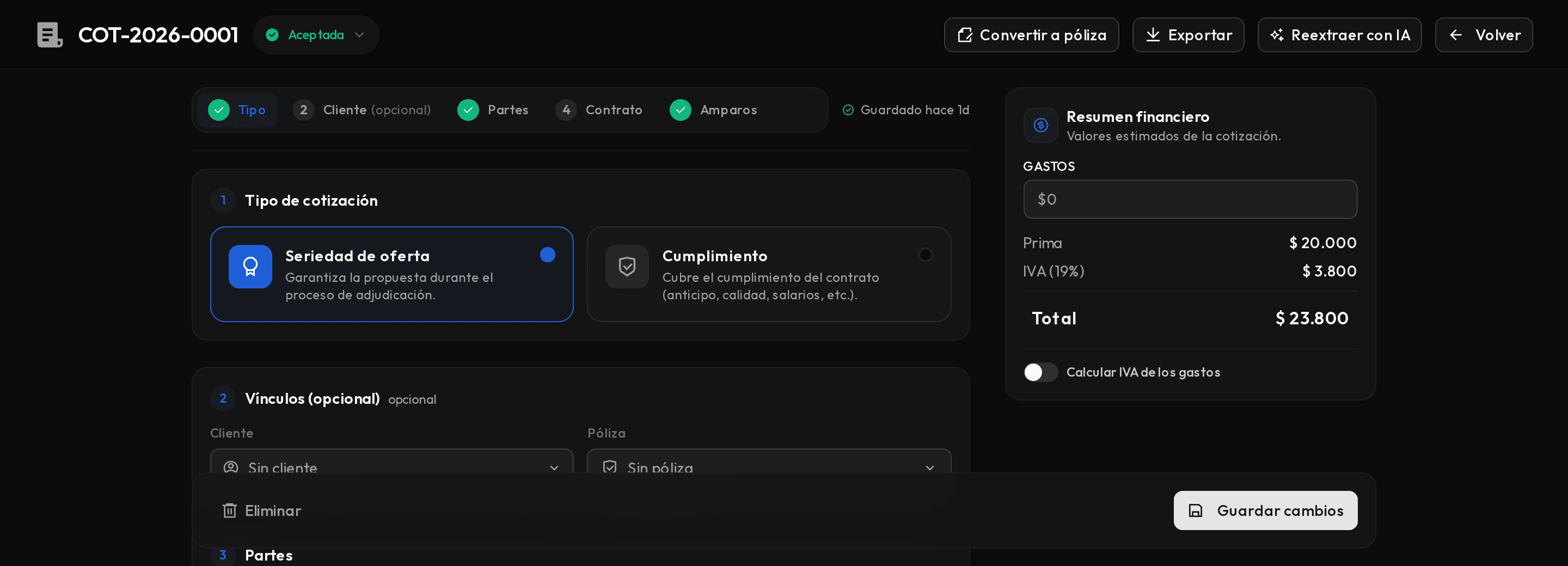Click Guardar cambios button
Viewport: 1568px width, 566px height.
point(1265,510)
